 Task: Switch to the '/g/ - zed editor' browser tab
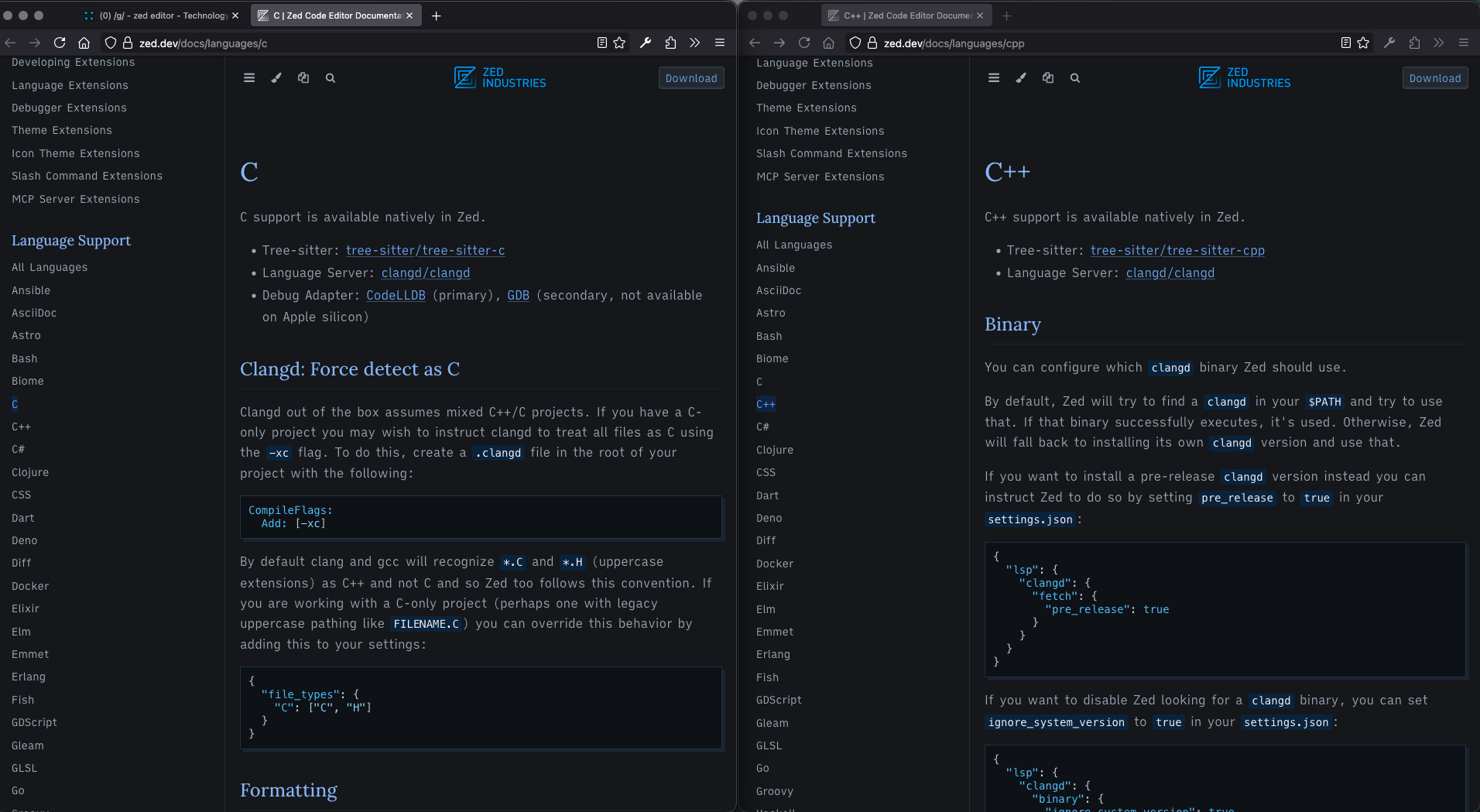pyautogui.click(x=163, y=15)
